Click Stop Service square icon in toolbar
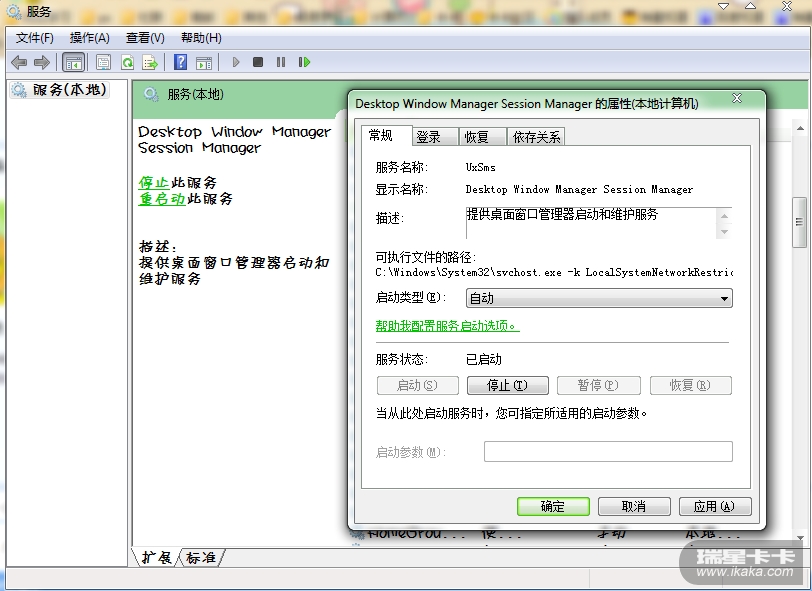Screen dimensions: 812x591 [x=258, y=63]
